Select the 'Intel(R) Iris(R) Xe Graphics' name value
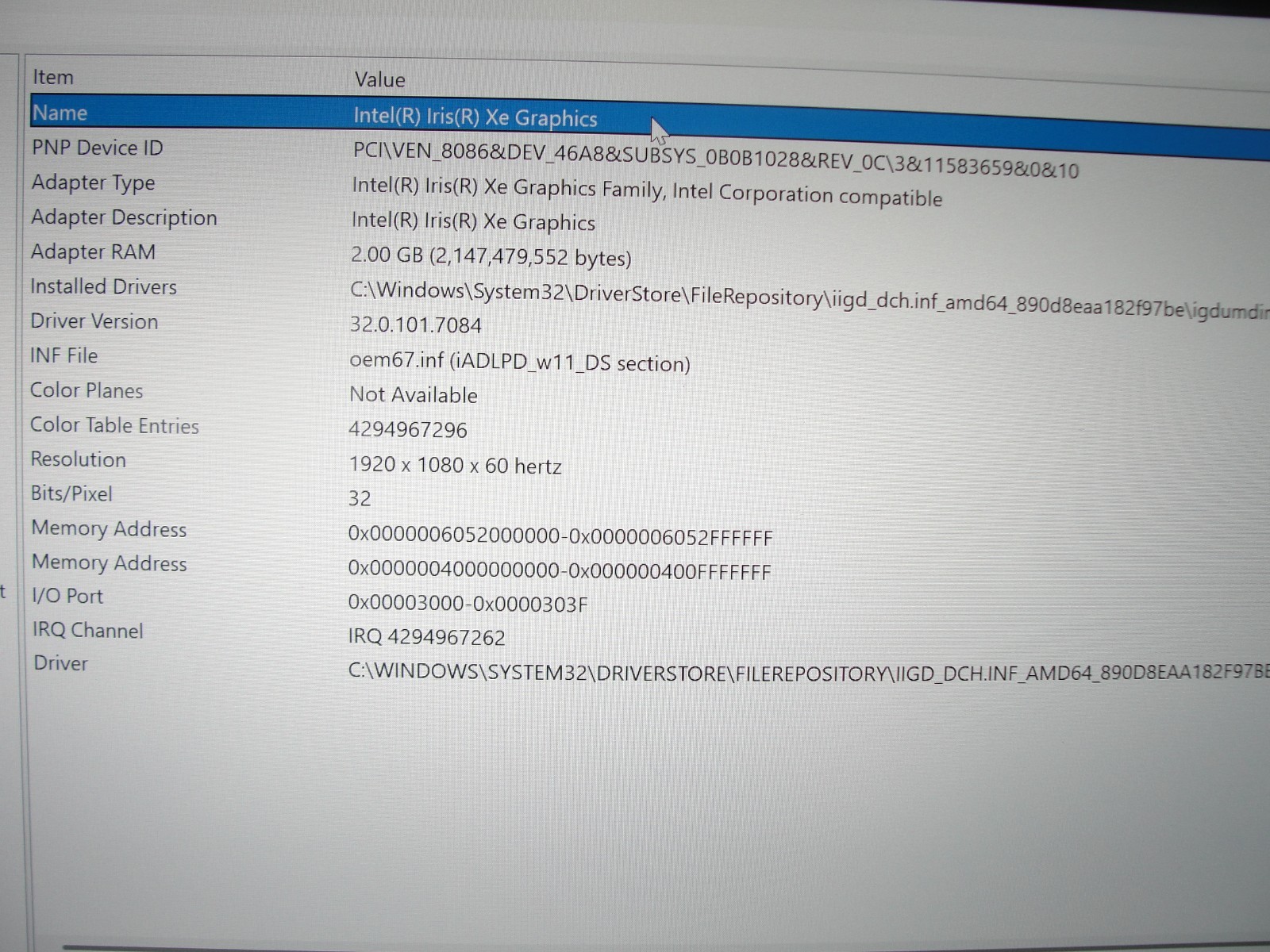 [x=475, y=117]
